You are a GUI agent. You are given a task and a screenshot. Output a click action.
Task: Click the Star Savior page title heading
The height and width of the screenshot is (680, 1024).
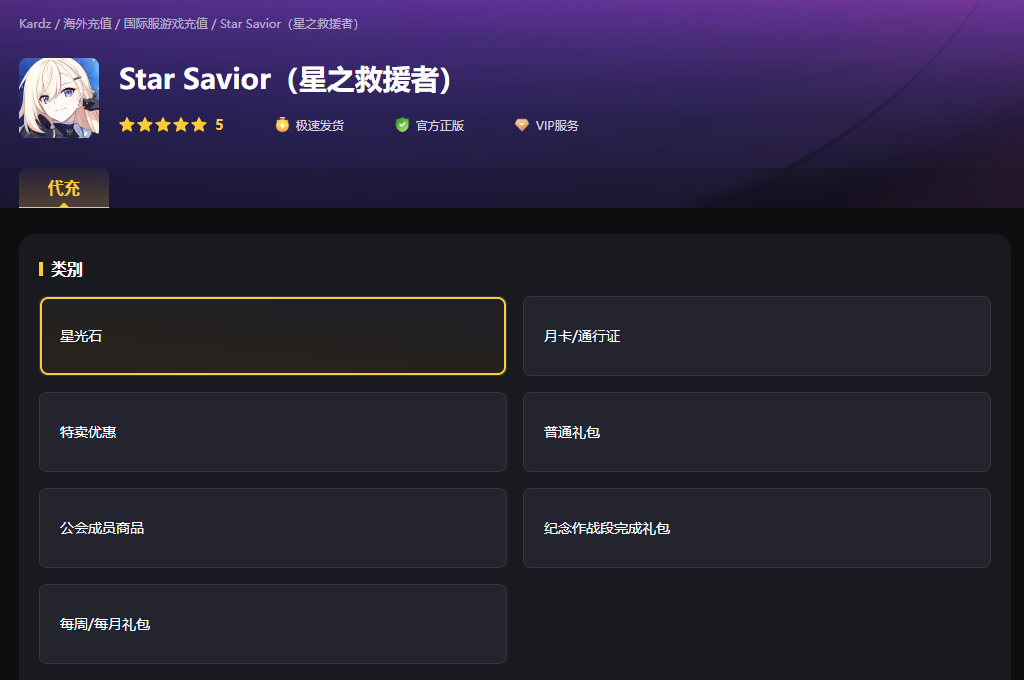coord(284,80)
